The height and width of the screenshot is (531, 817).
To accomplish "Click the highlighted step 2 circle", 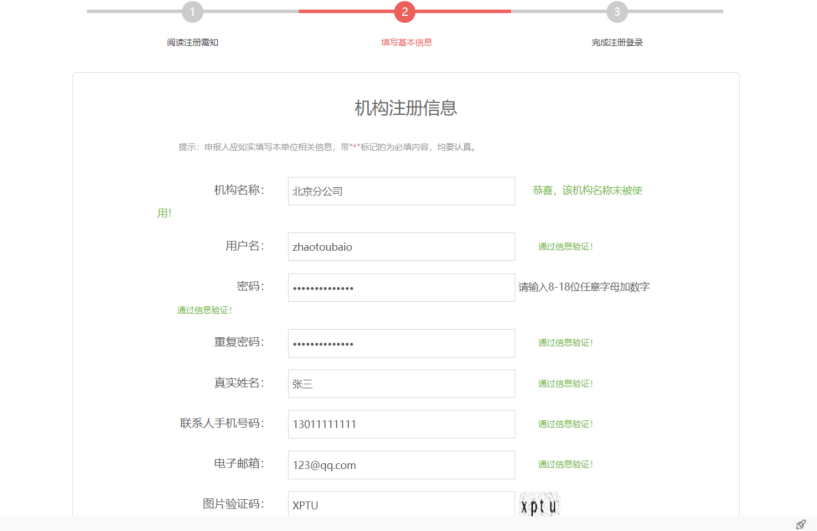I will [404, 12].
